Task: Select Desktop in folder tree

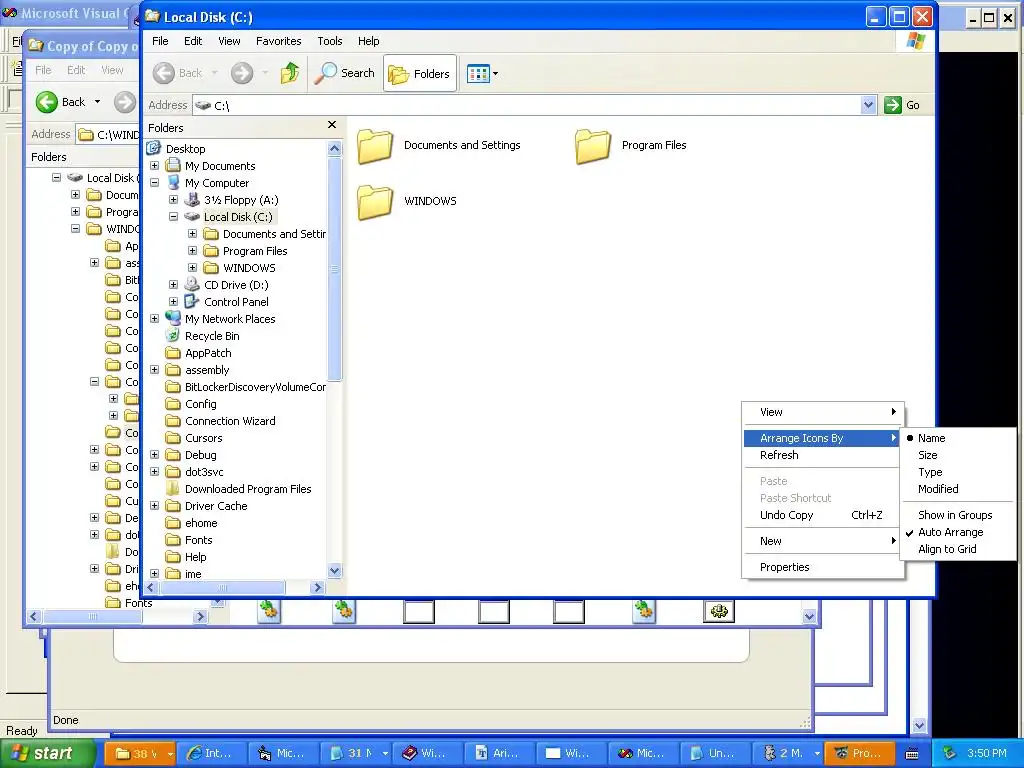Action: click(x=185, y=149)
